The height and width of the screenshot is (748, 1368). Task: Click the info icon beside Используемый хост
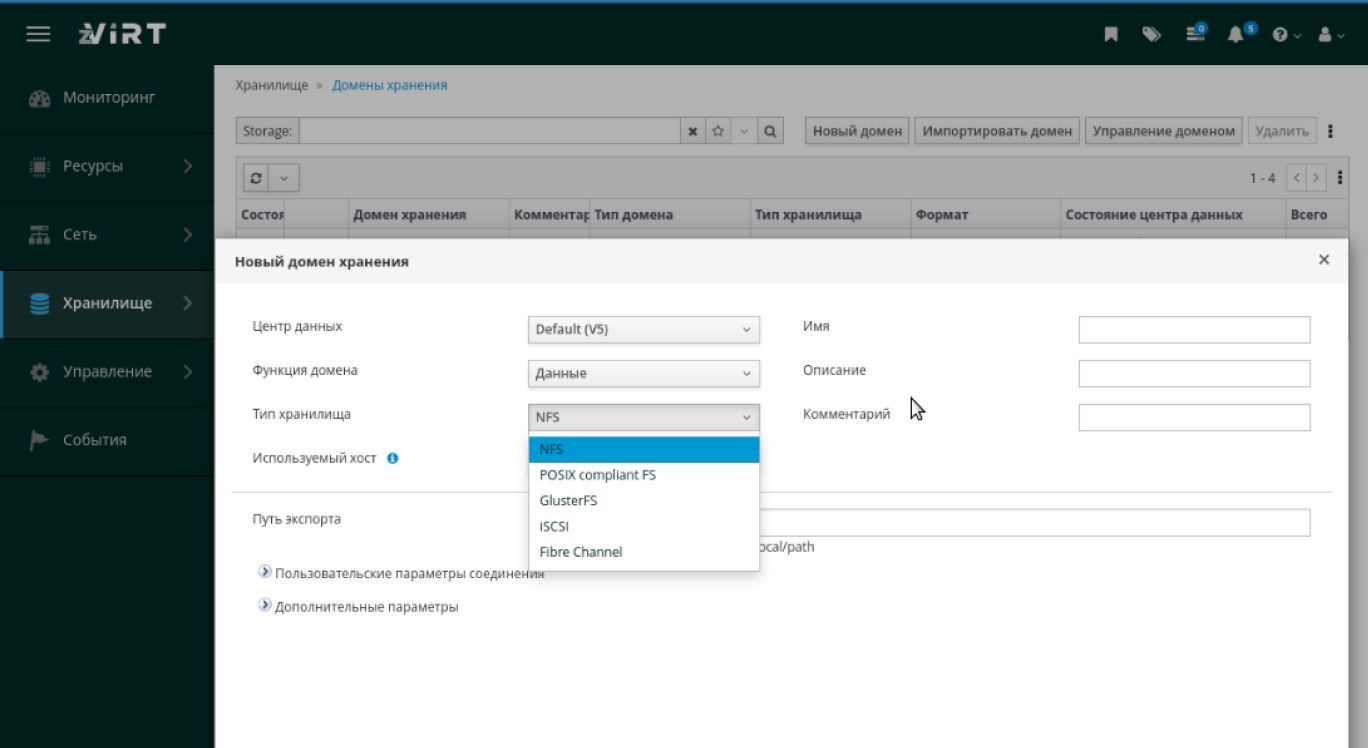[393, 458]
